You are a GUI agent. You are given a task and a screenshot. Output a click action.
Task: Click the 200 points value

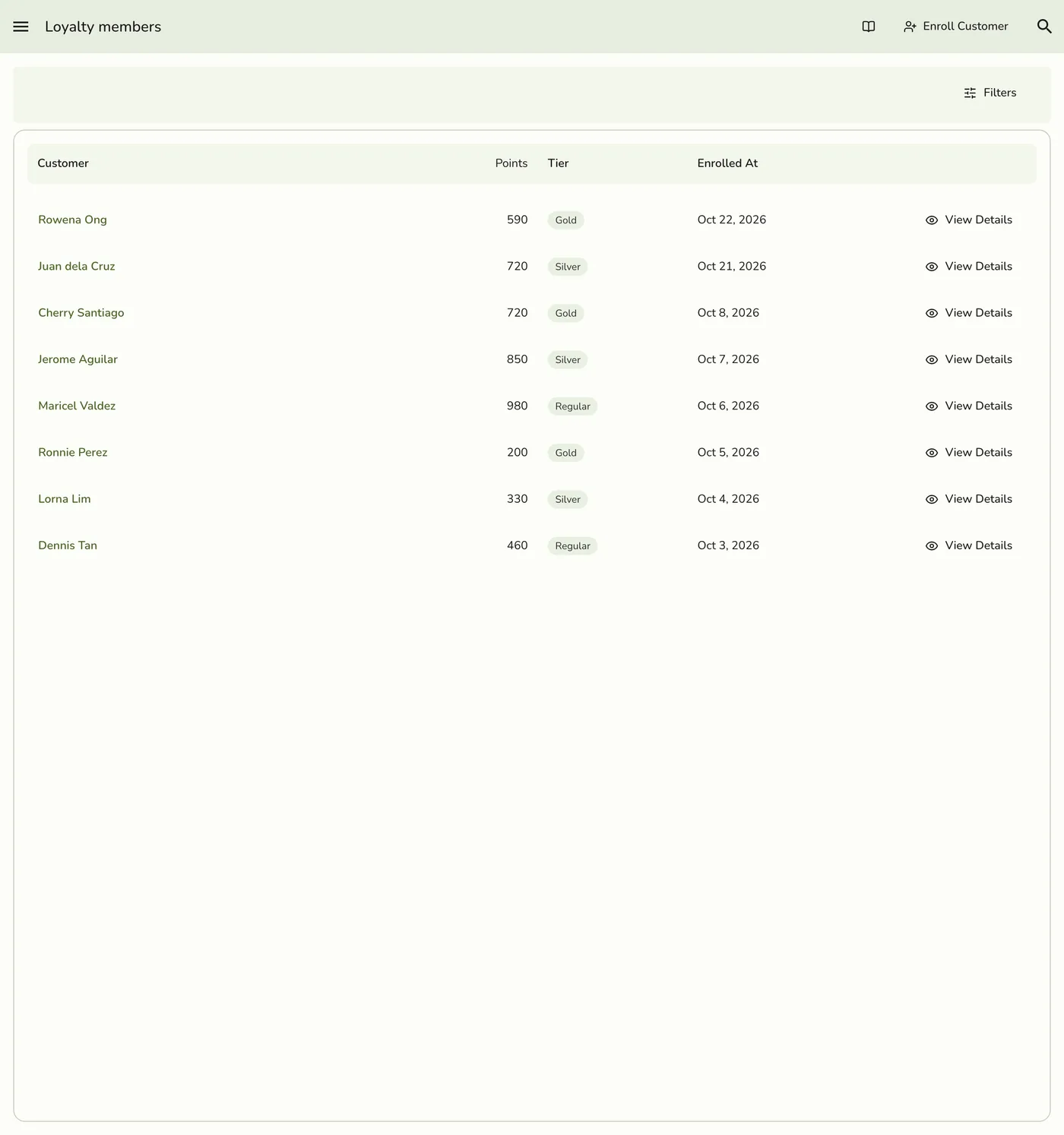[x=517, y=452]
